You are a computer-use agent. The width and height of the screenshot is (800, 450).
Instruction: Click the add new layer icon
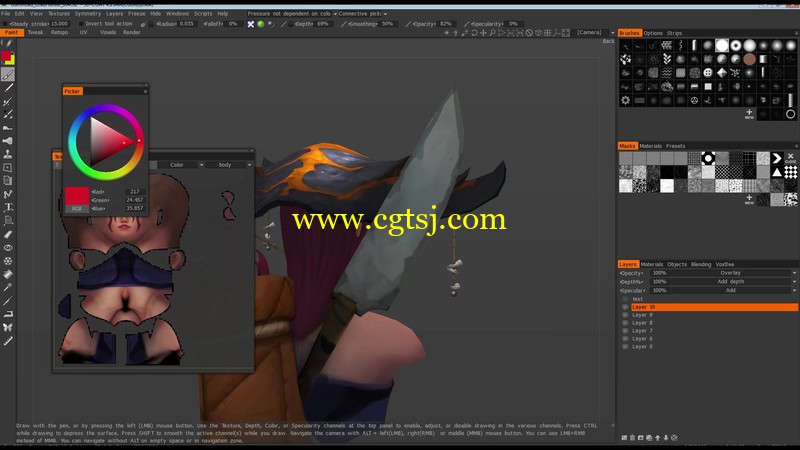624,437
